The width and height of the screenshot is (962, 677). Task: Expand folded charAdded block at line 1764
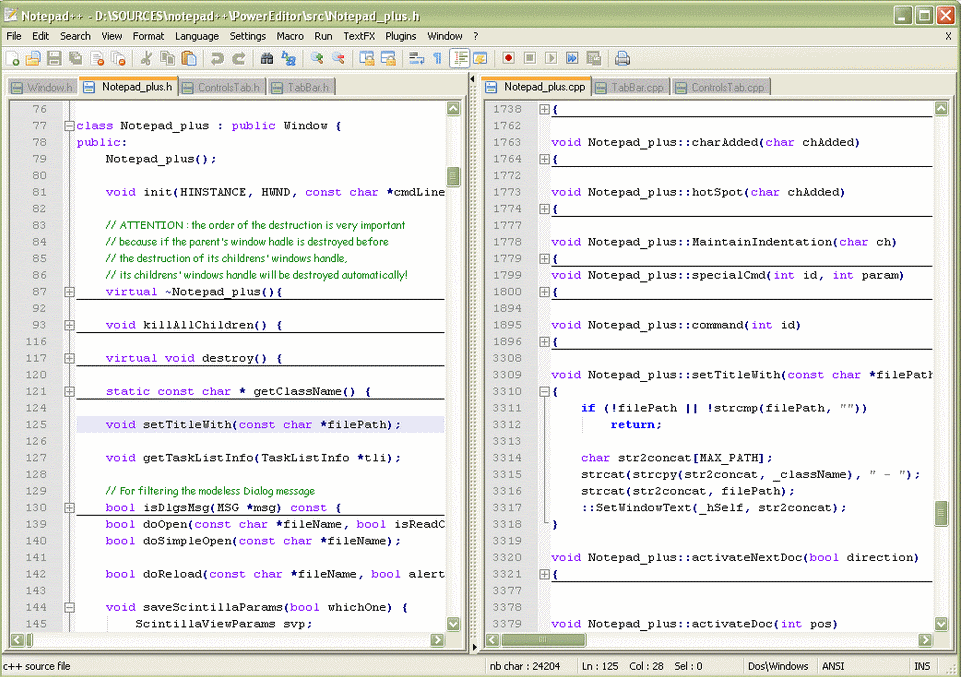point(544,159)
